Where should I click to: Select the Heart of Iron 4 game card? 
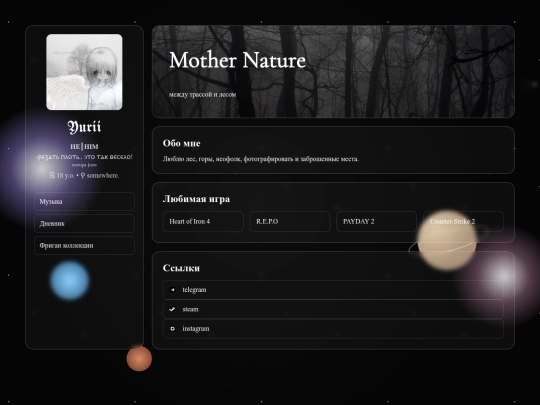(x=203, y=221)
